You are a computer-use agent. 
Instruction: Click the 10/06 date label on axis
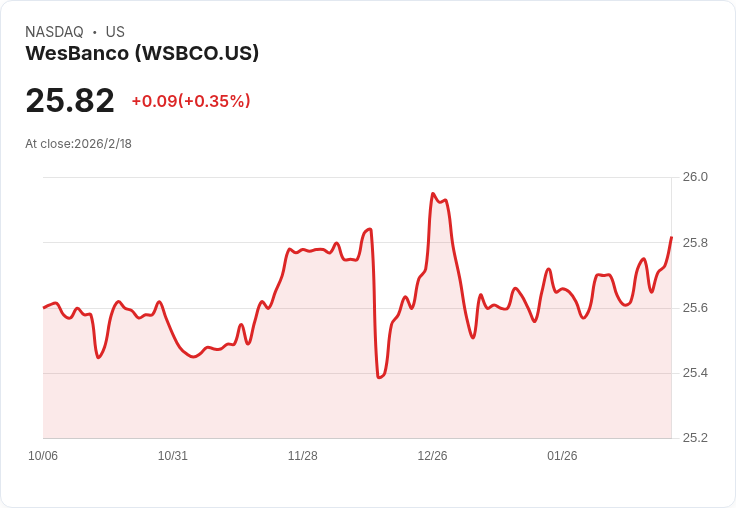pyautogui.click(x=43, y=456)
